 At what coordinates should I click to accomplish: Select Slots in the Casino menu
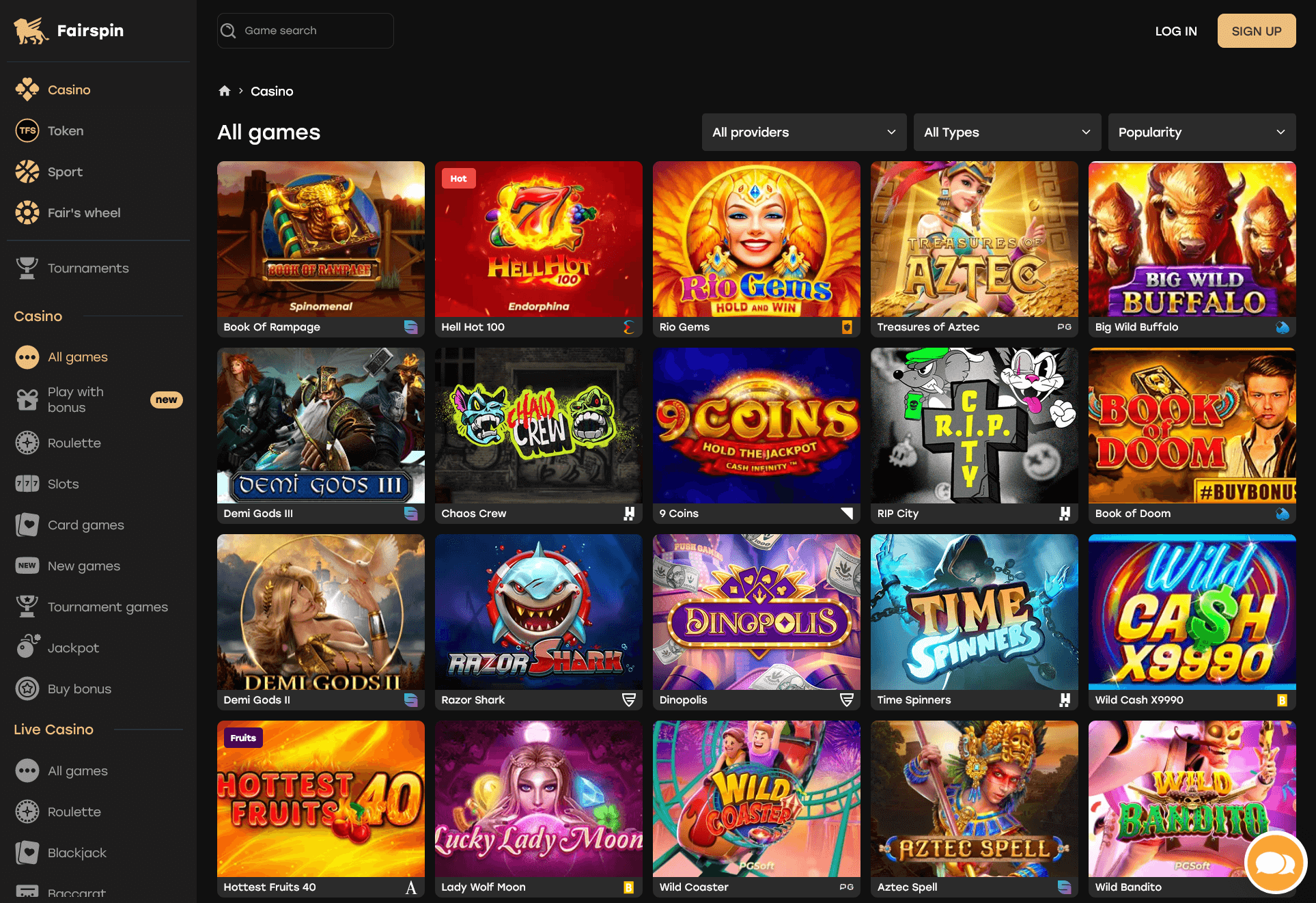[63, 484]
